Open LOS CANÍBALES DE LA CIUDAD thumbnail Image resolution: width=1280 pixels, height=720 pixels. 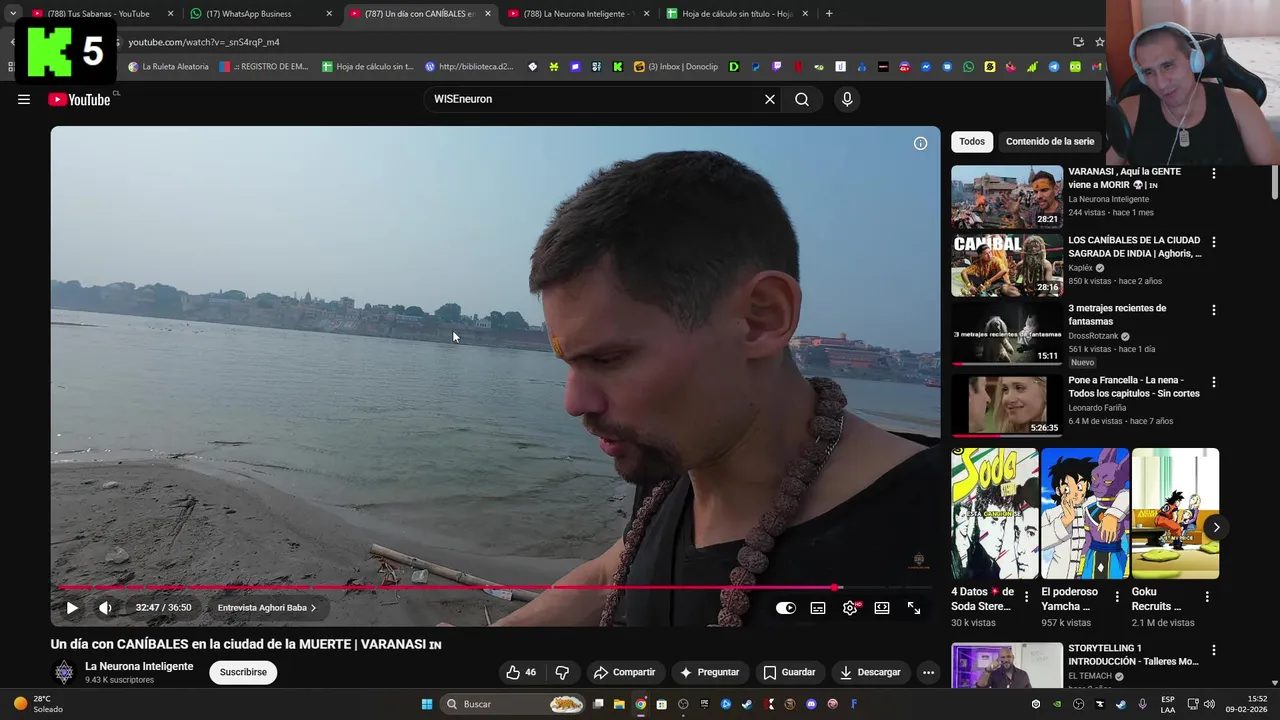pyautogui.click(x=1007, y=265)
